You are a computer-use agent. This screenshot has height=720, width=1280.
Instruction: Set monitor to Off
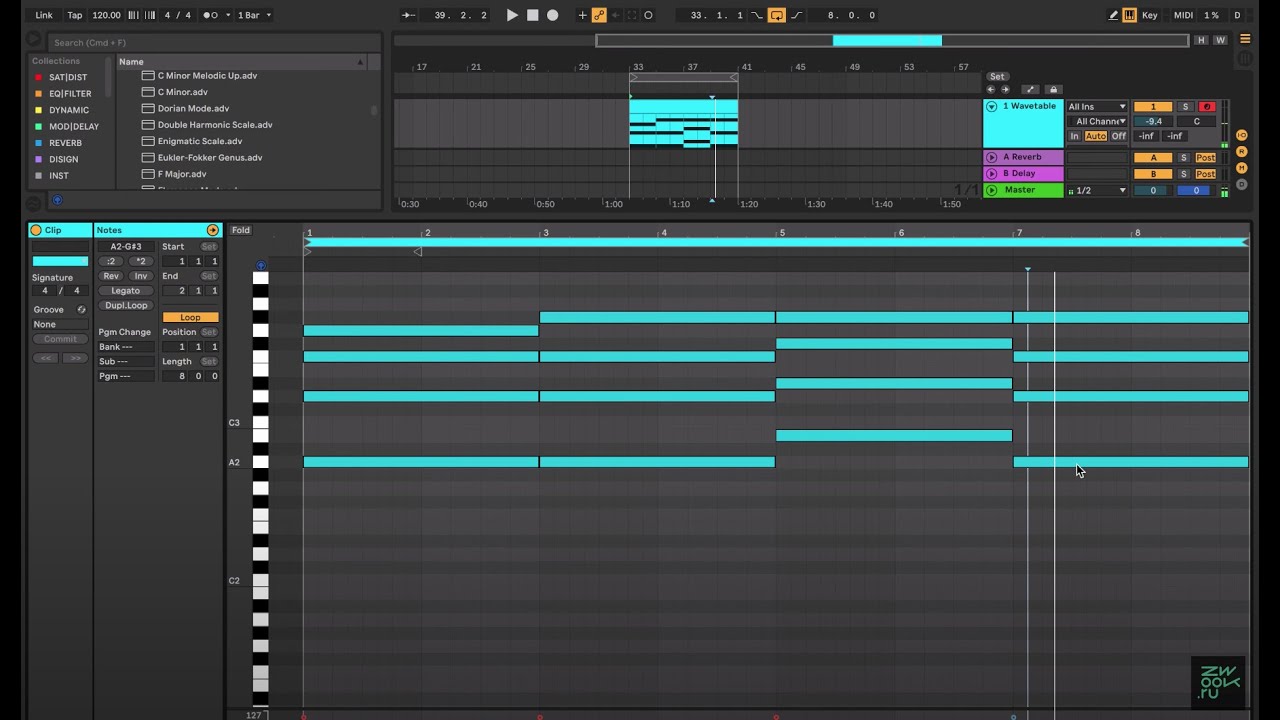pyautogui.click(x=1118, y=136)
